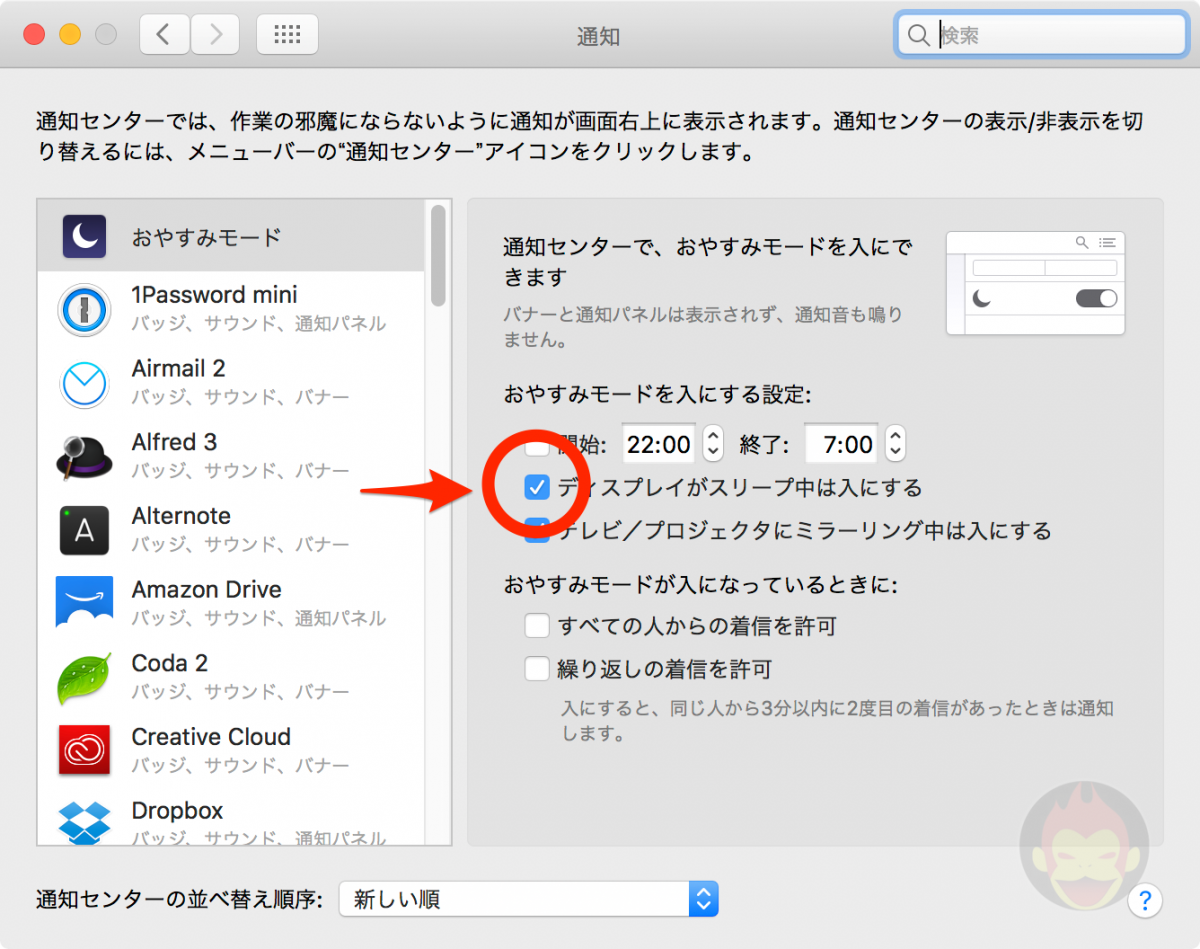Select the Airmail 2 icon
Image resolution: width=1200 pixels, height=949 pixels.
tap(84, 383)
